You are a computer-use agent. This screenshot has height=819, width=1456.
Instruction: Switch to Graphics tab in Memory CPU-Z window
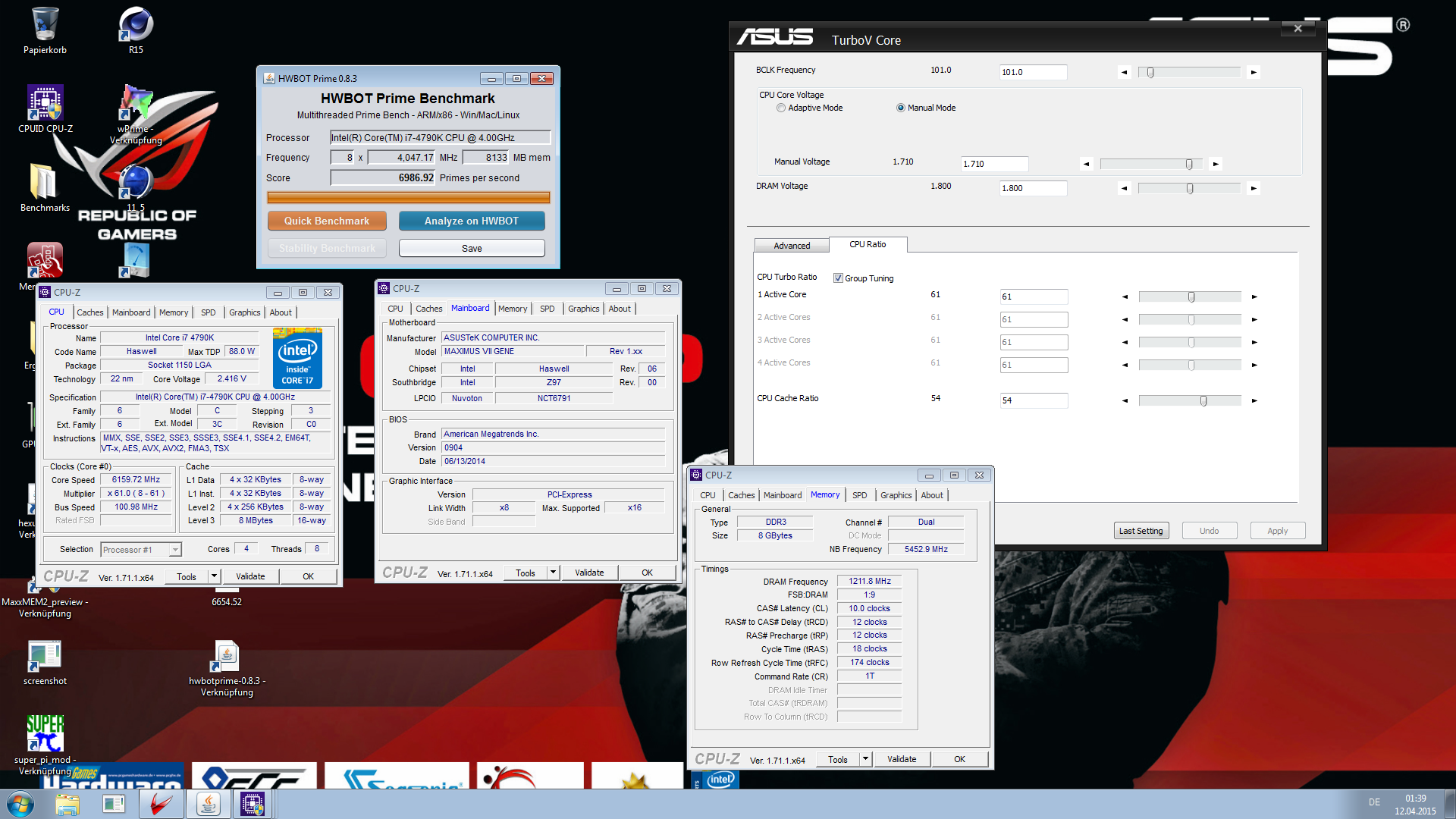896,495
